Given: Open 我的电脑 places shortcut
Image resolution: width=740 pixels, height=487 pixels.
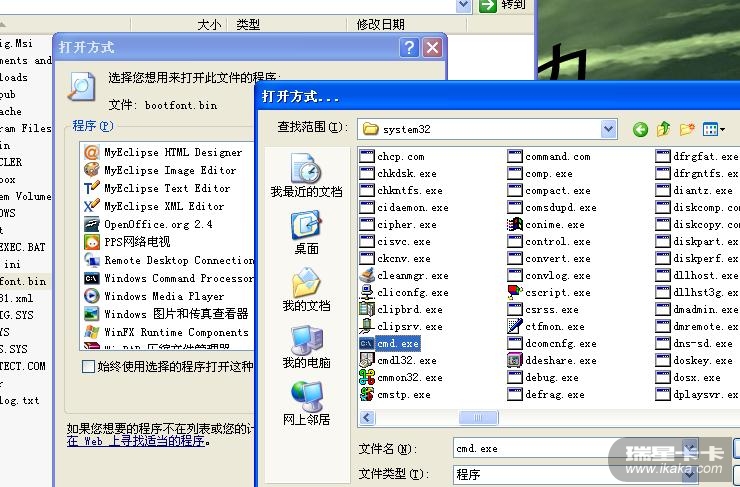Looking at the screenshot, I should coord(306,346).
